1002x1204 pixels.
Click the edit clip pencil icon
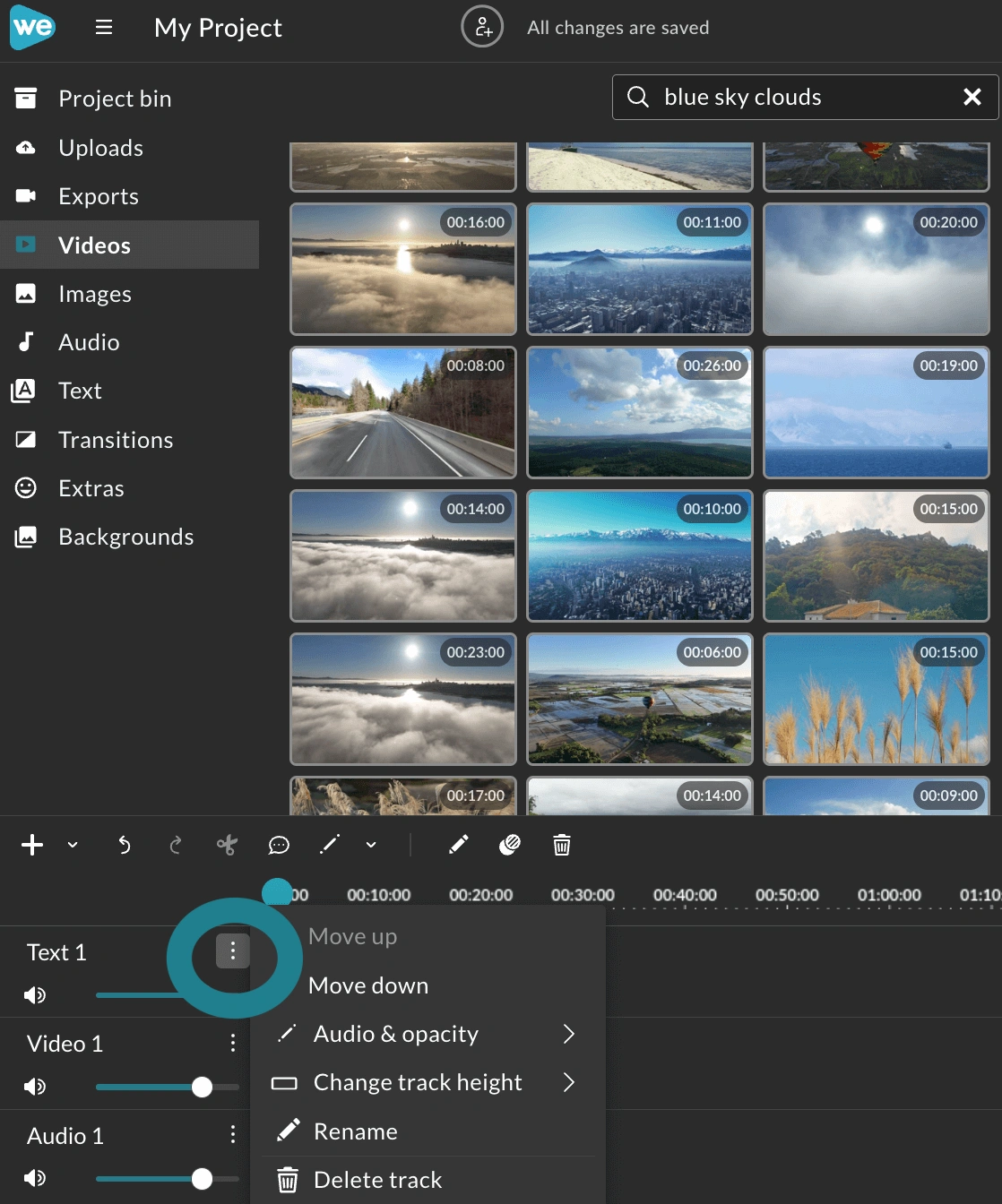458,845
